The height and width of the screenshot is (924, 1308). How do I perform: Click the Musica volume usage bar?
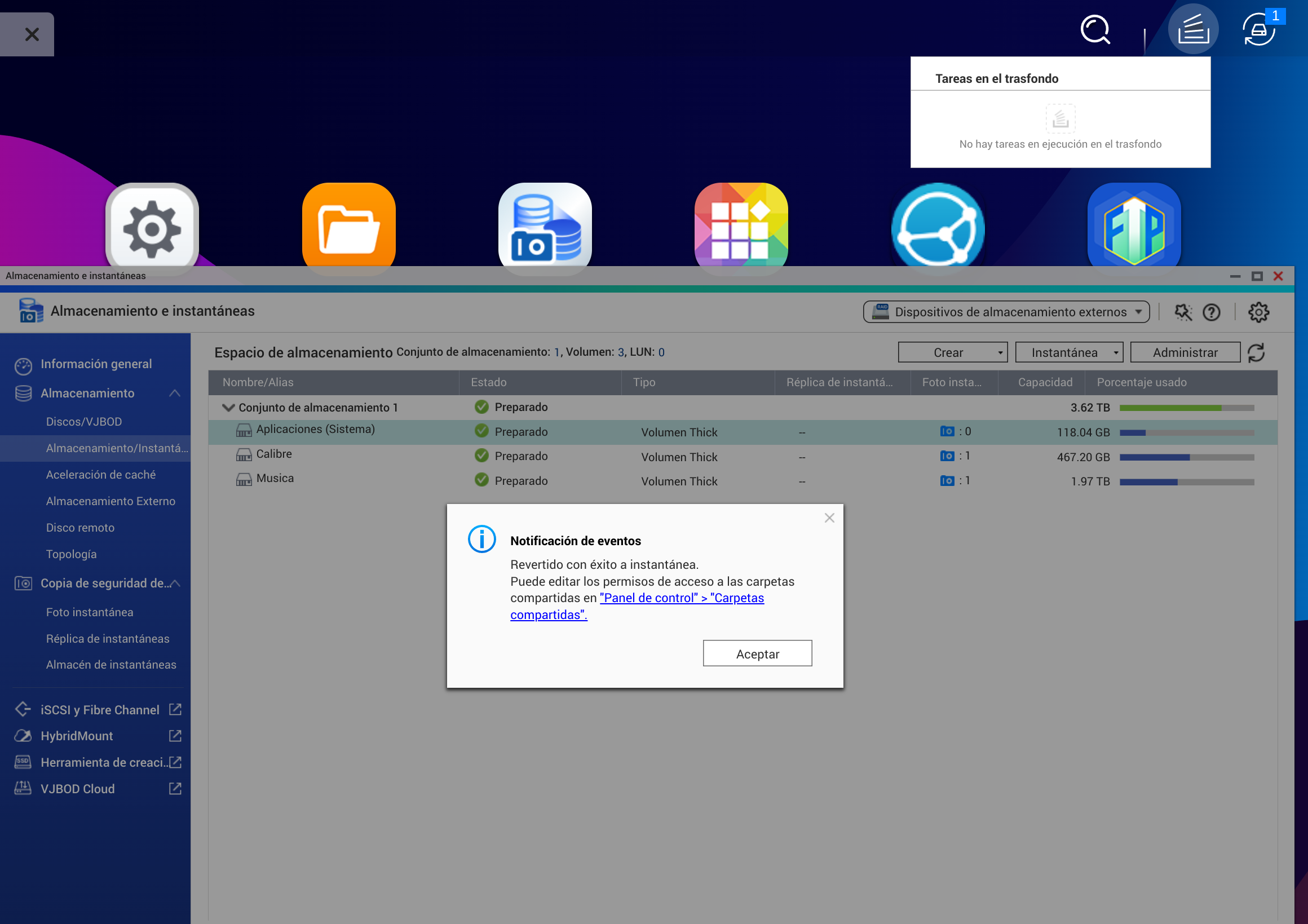click(x=1187, y=482)
